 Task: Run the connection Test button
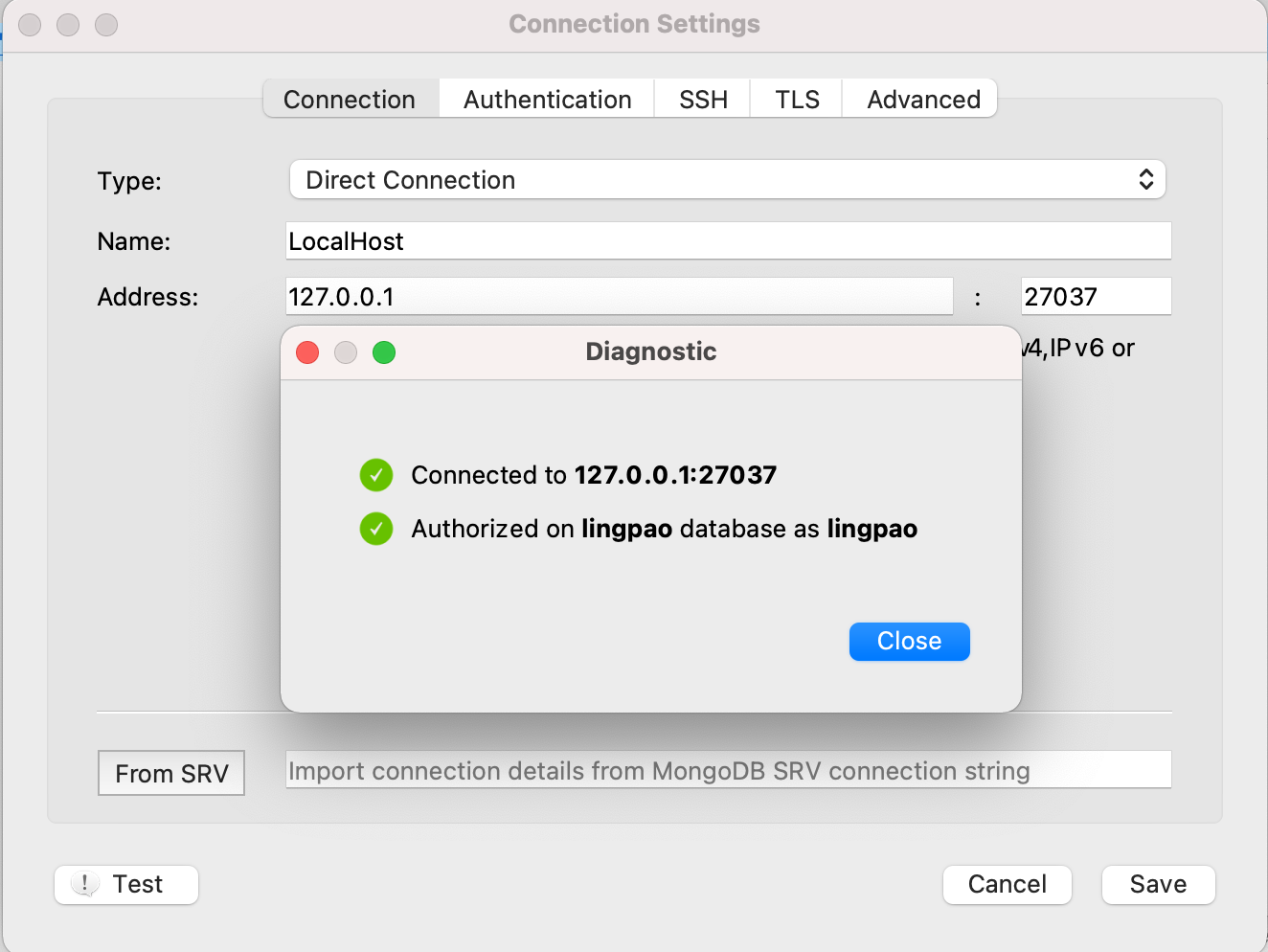[x=126, y=884]
